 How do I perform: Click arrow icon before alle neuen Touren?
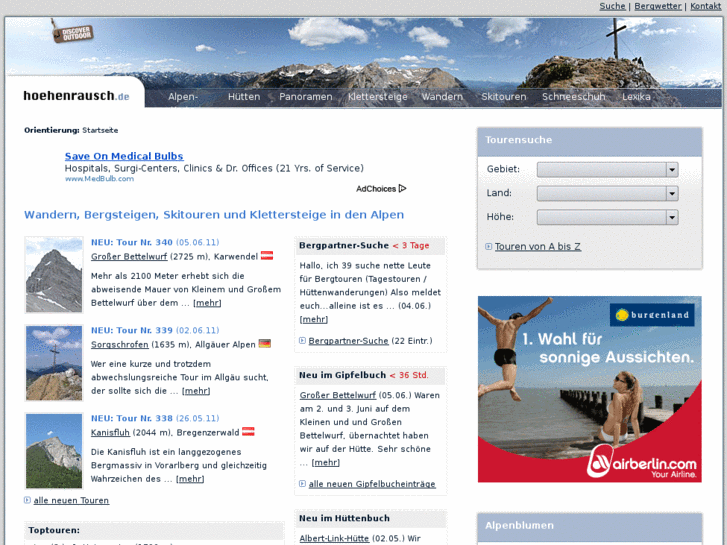27,500
